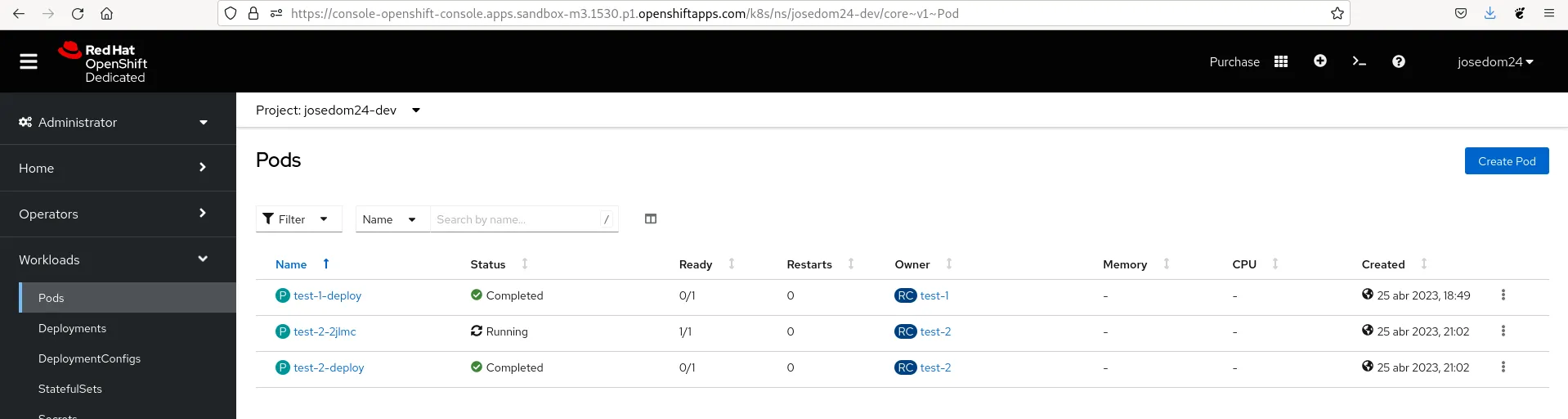Open the help question mark menu

[x=1398, y=61]
